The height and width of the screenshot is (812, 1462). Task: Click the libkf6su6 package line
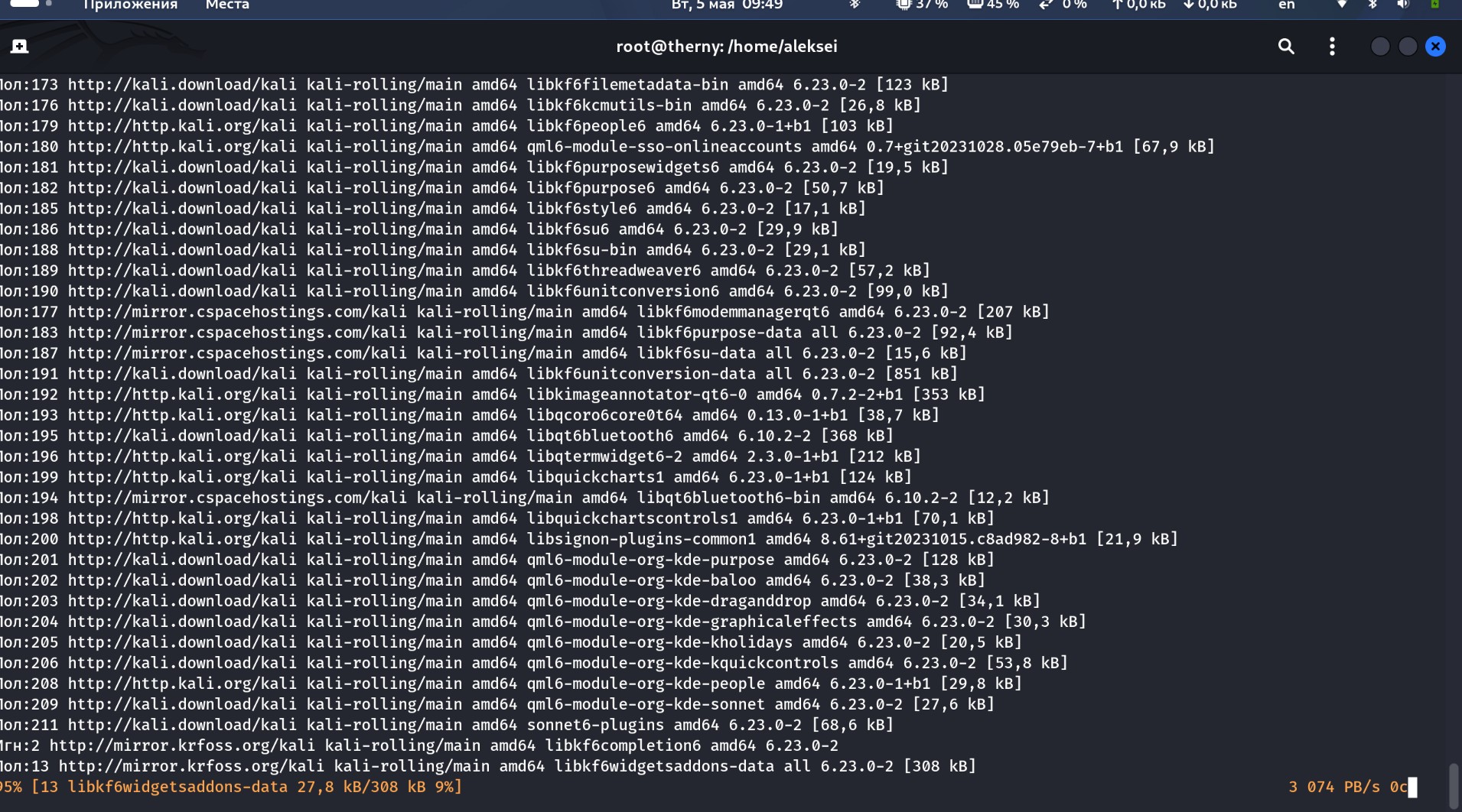click(419, 229)
